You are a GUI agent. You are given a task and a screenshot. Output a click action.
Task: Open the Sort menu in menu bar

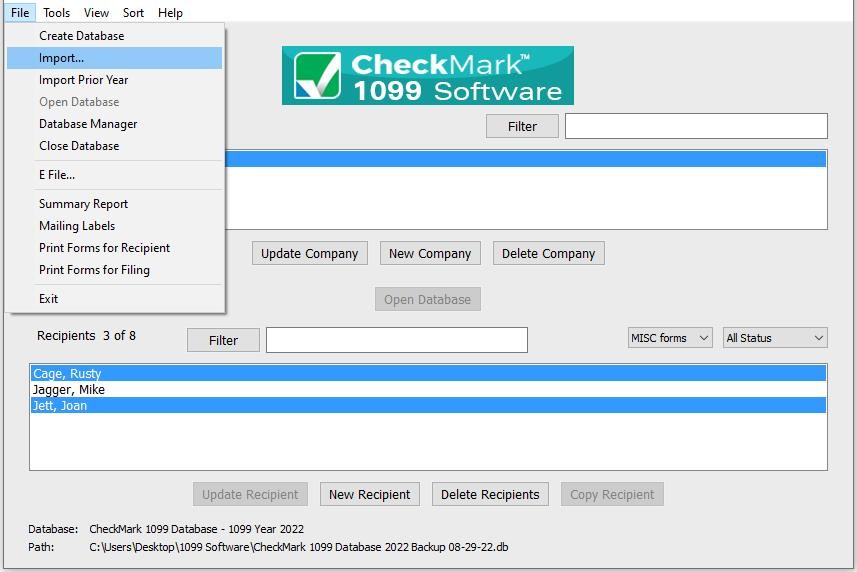133,13
